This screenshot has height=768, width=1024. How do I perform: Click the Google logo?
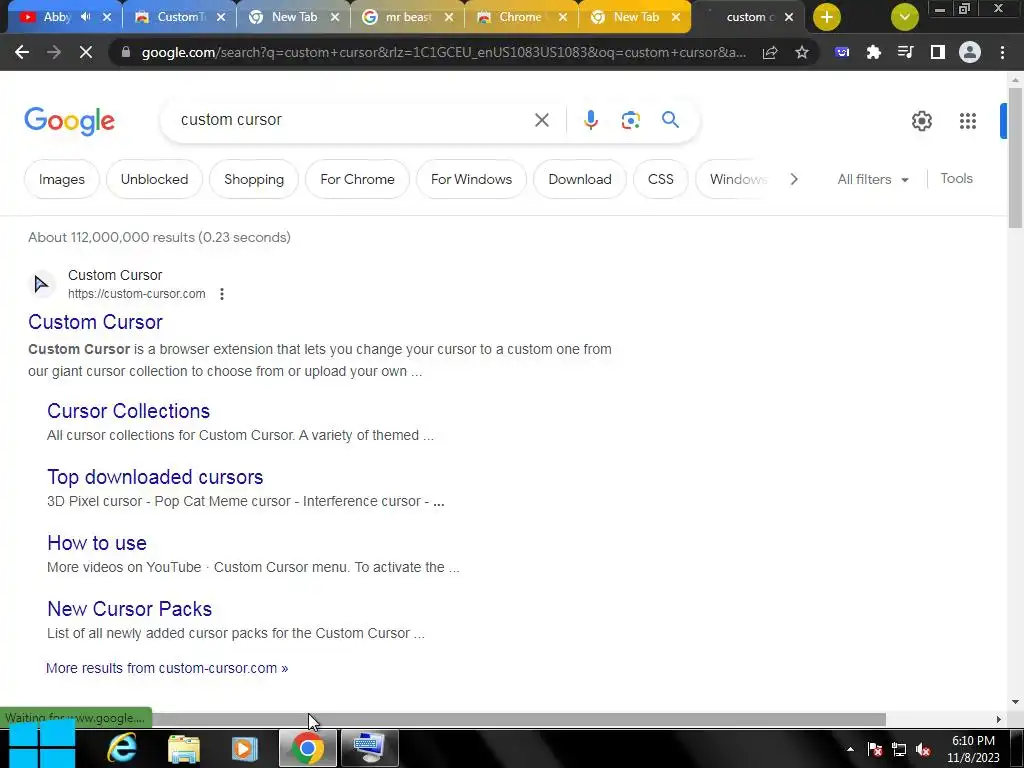pos(69,121)
